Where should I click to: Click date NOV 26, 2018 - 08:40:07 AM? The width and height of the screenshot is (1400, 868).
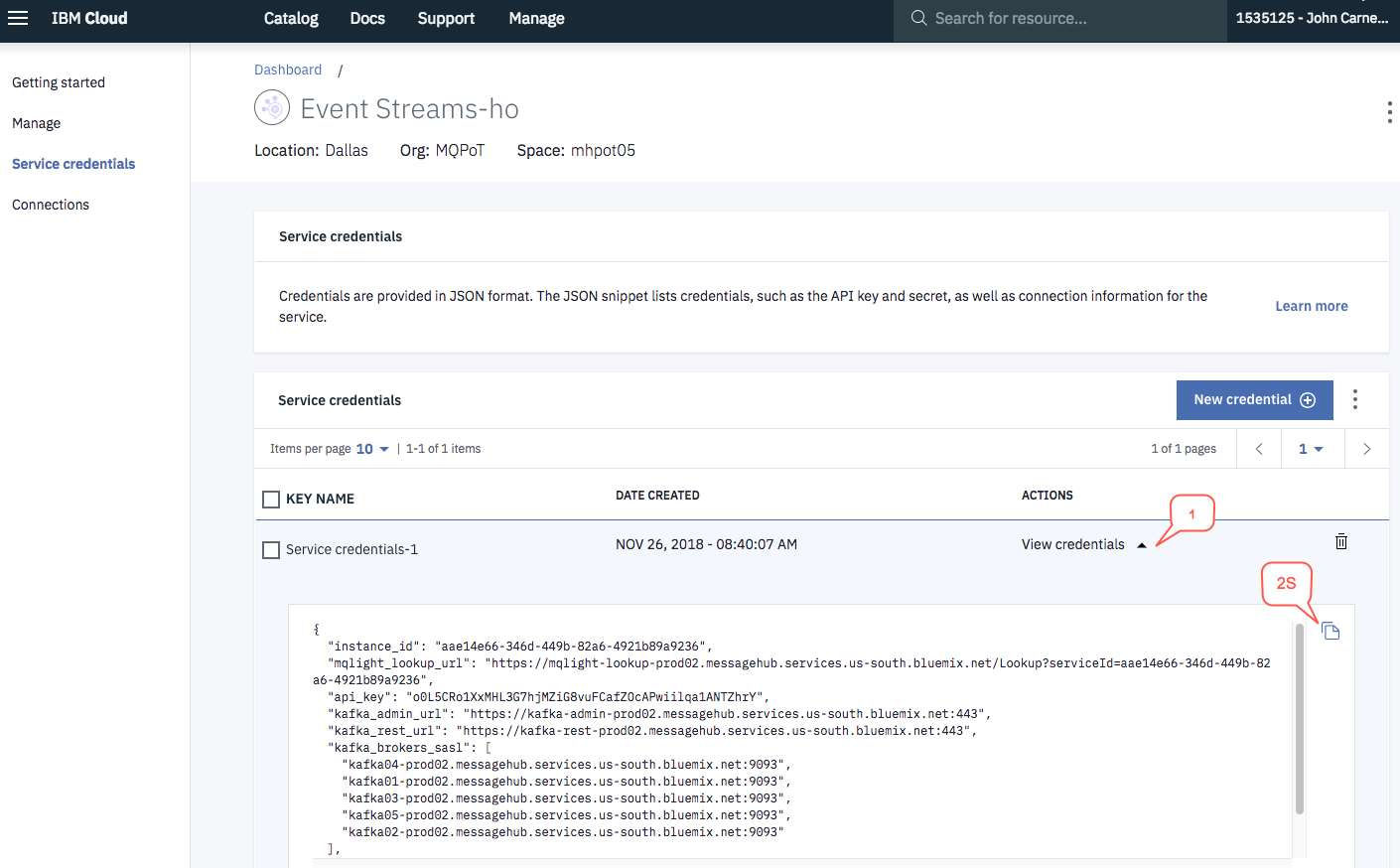[706, 544]
